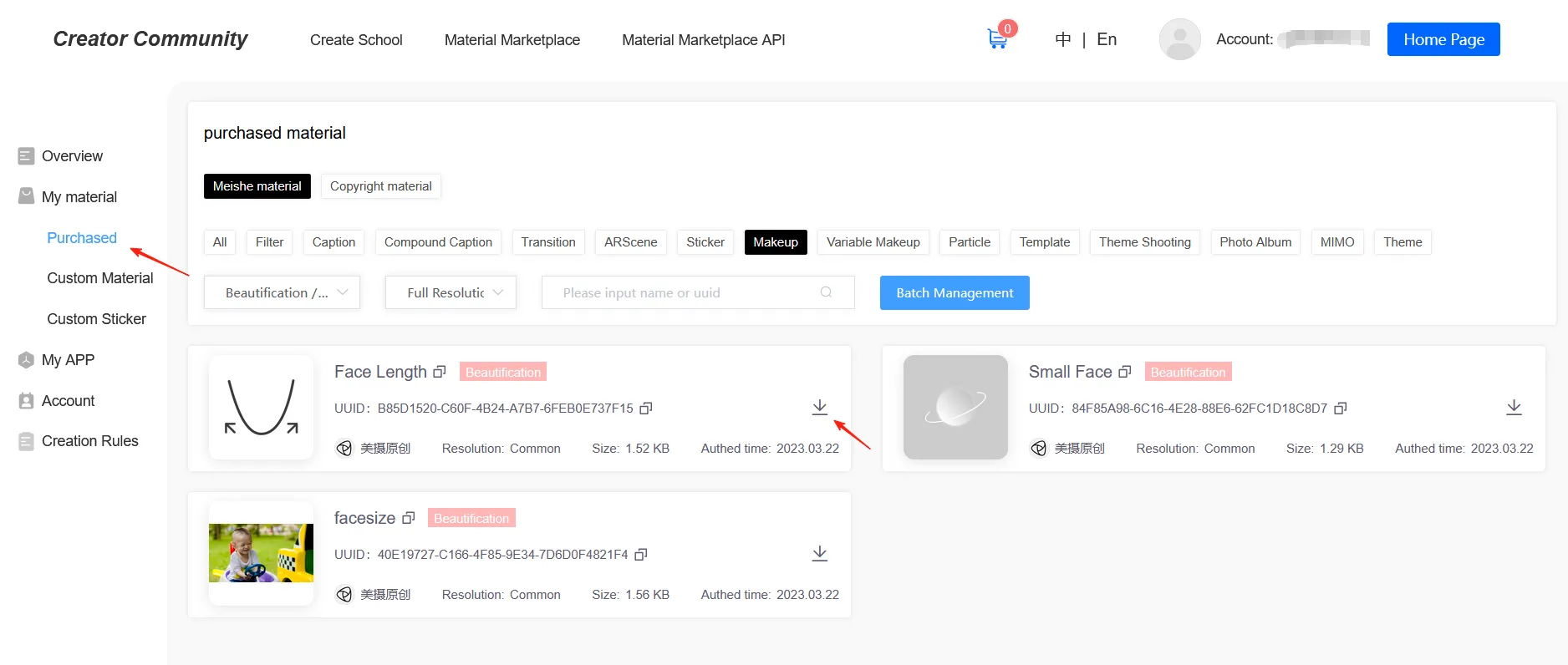Download the Small Face material
Viewport: 1568px width, 665px height.
click(1513, 407)
